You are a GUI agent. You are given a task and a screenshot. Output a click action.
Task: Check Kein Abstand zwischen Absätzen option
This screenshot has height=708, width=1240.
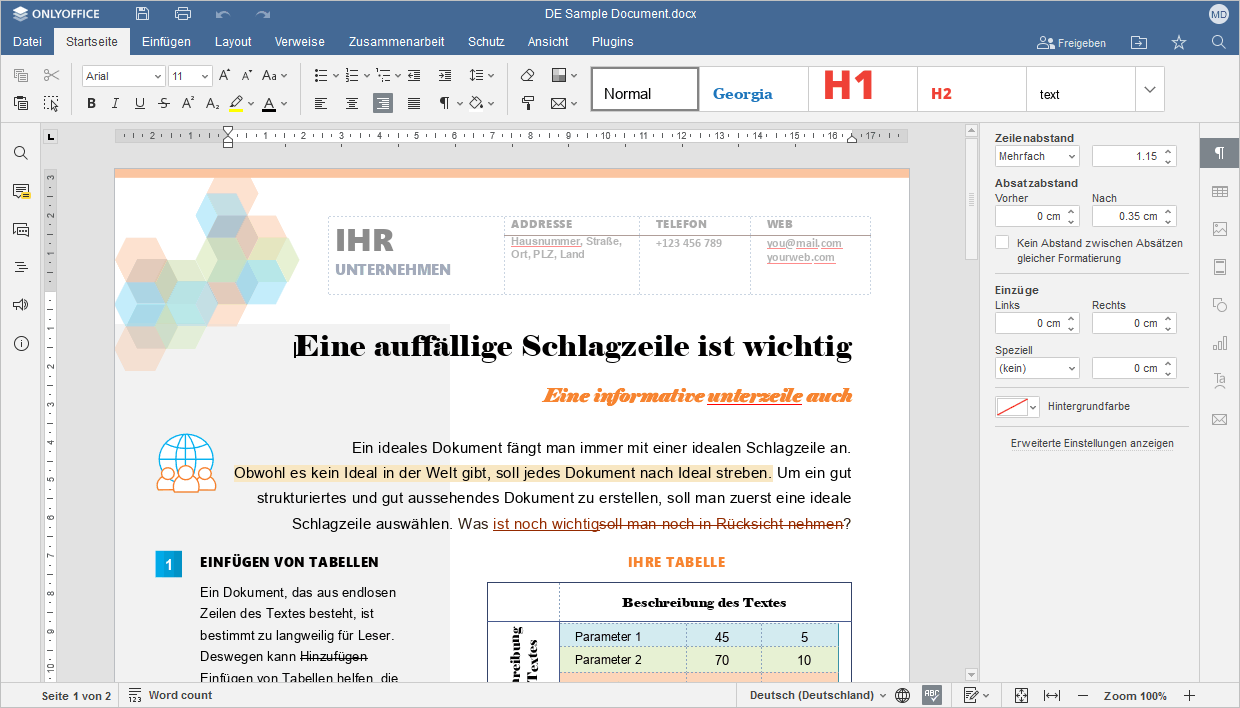[x=1002, y=243]
